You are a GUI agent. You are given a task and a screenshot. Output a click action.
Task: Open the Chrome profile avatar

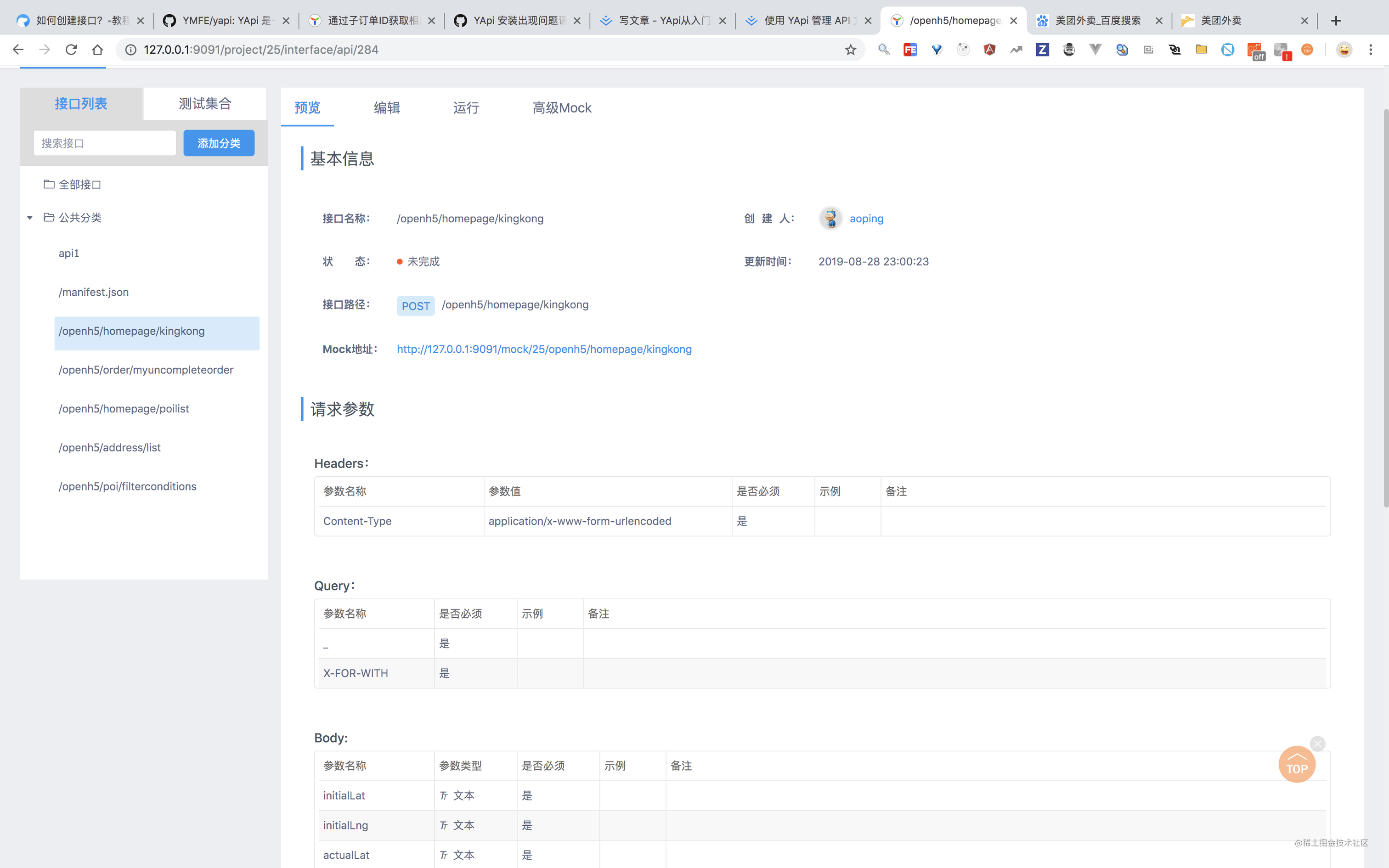[1344, 50]
